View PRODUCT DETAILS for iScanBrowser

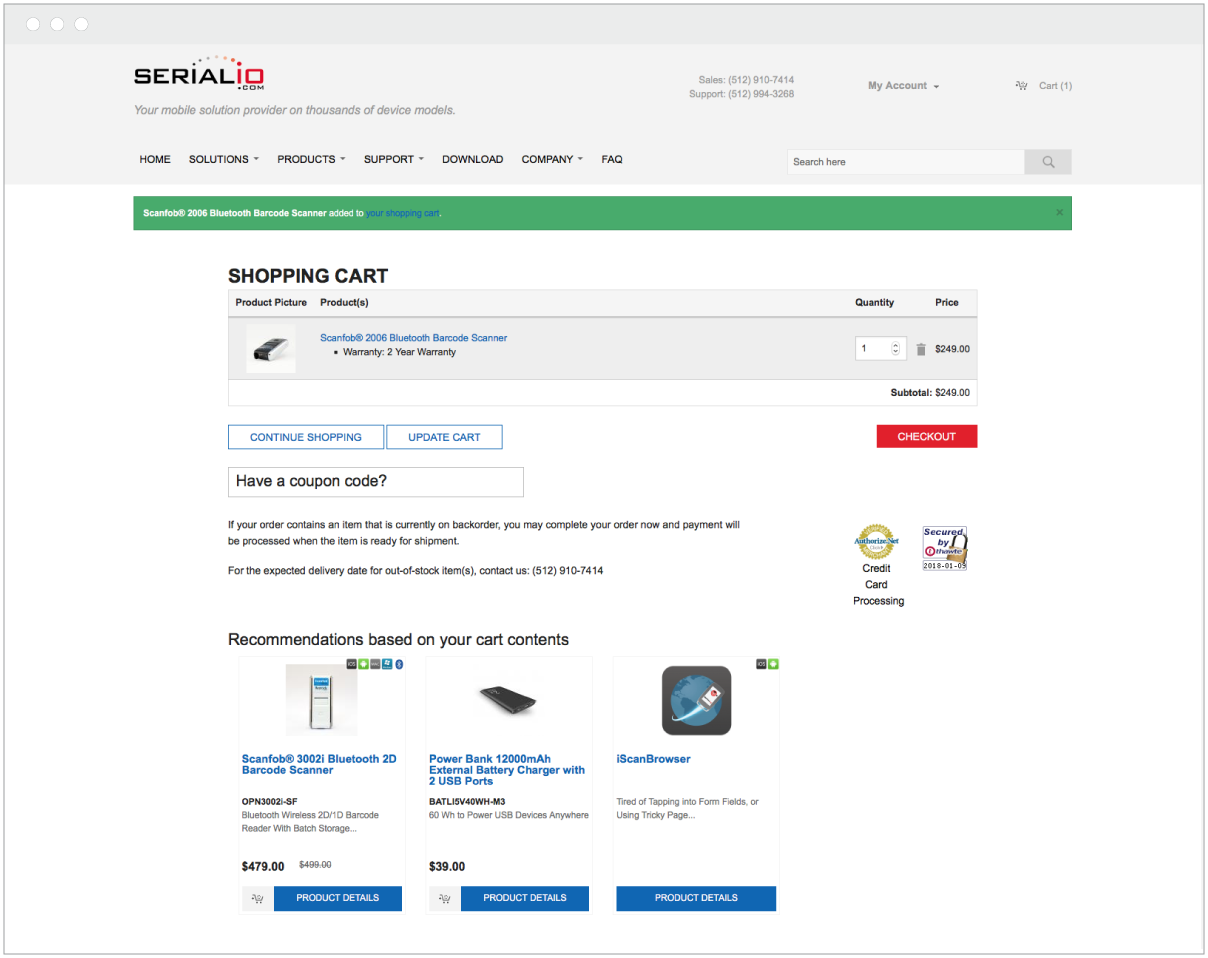(696, 898)
